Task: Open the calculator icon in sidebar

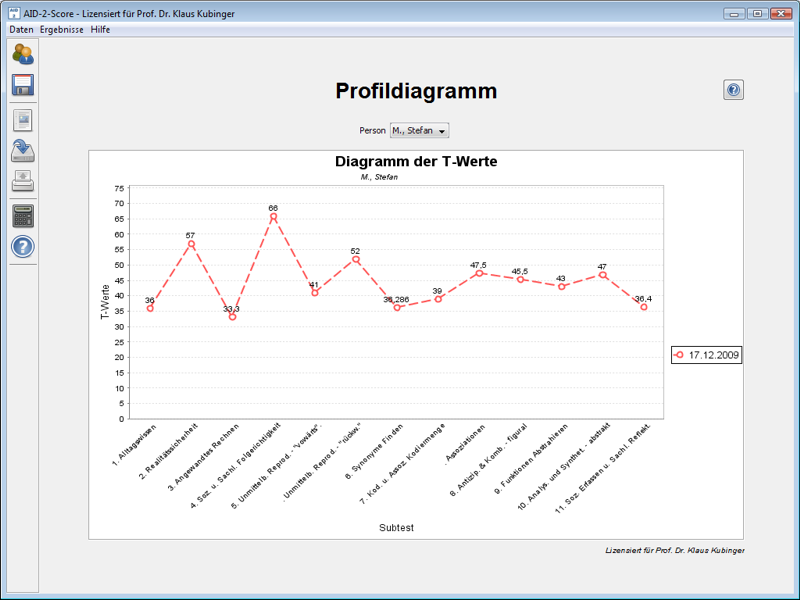Action: pos(23,215)
